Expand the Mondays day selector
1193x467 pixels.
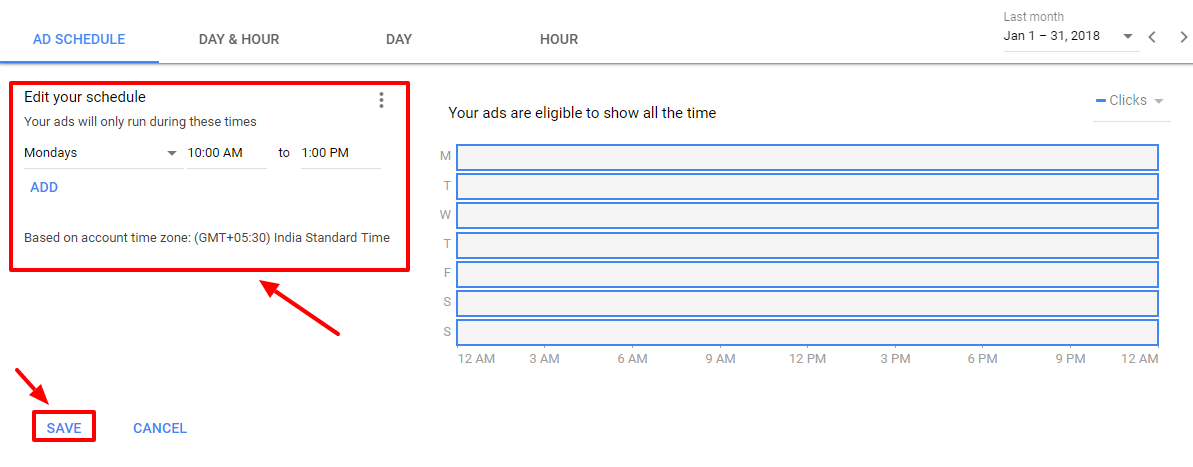(101, 153)
